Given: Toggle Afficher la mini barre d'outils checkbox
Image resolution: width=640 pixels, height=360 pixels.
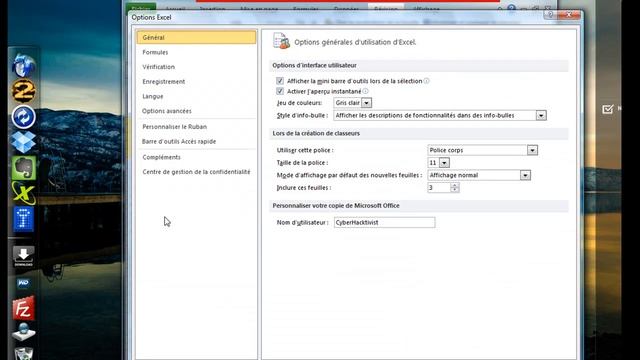Looking at the screenshot, I should coord(280,81).
